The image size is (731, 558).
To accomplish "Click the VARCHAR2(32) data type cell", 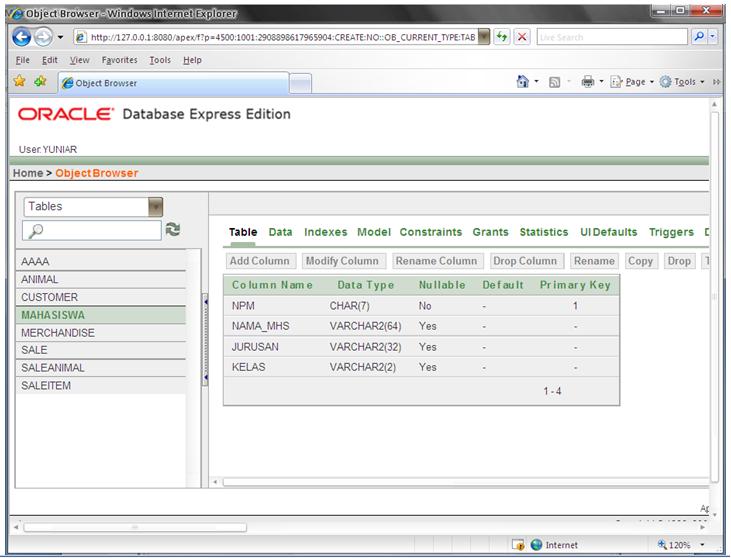I will [366, 347].
